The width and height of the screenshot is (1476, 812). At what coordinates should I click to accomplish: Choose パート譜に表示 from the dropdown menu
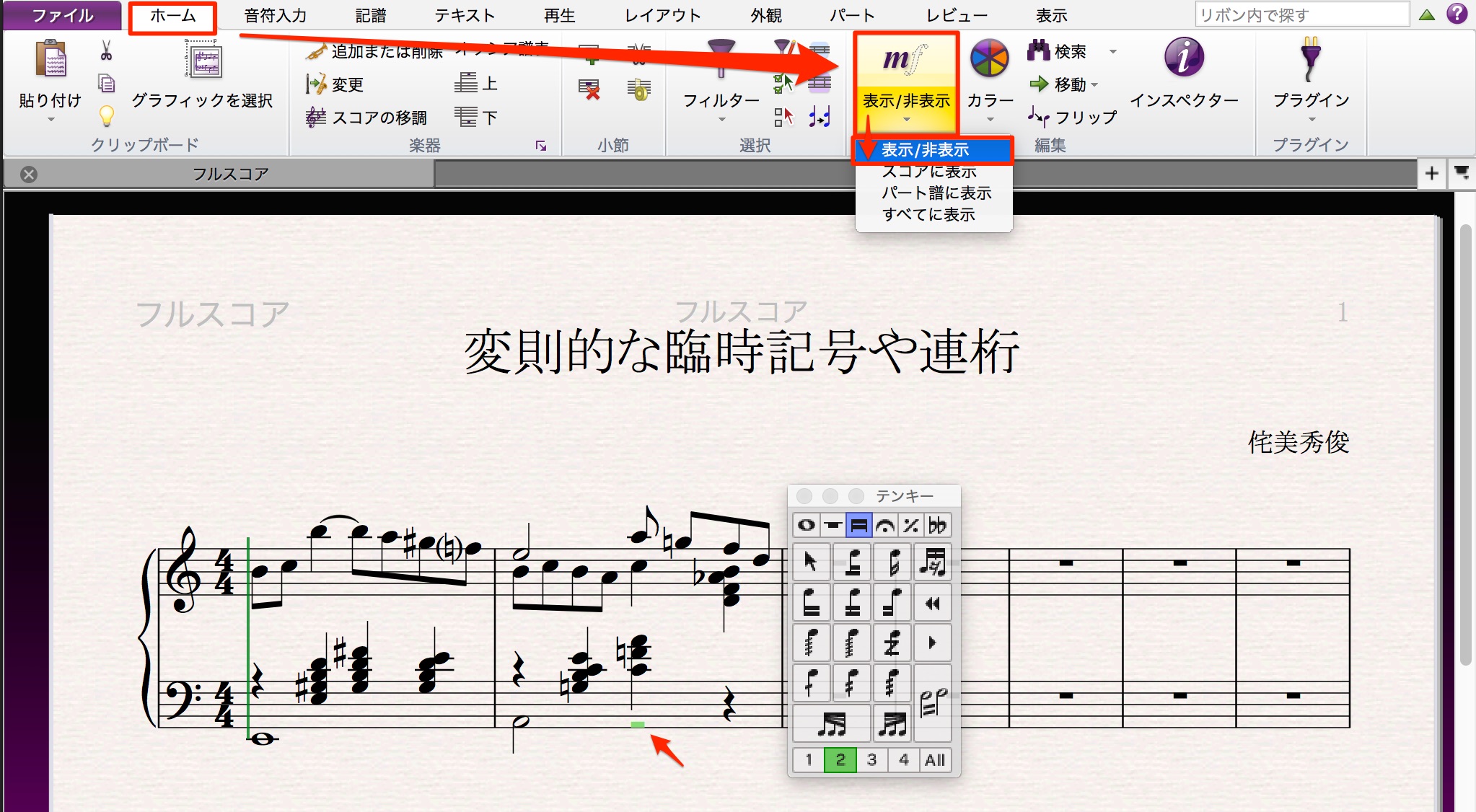point(936,193)
